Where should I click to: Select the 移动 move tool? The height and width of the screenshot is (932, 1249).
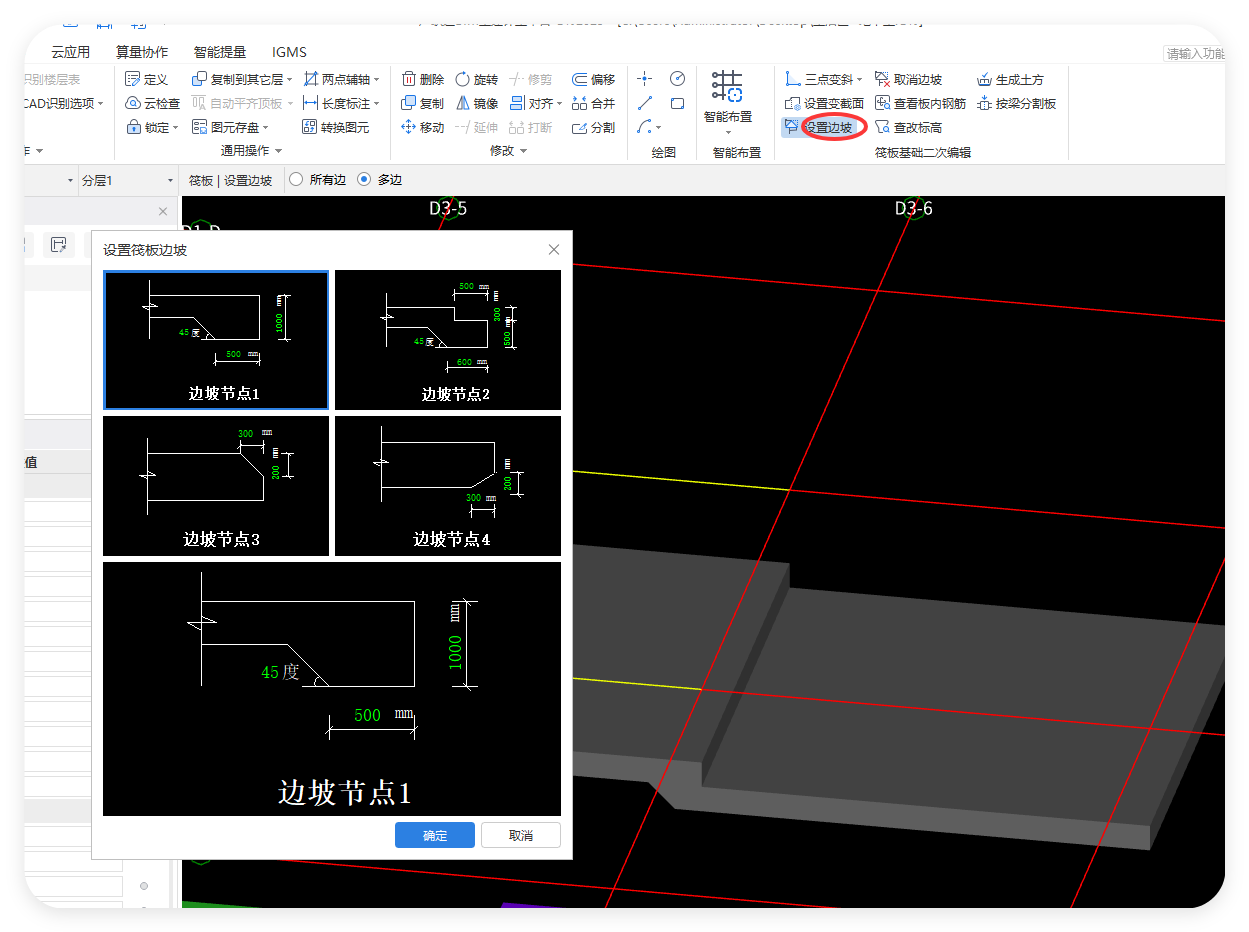422,127
